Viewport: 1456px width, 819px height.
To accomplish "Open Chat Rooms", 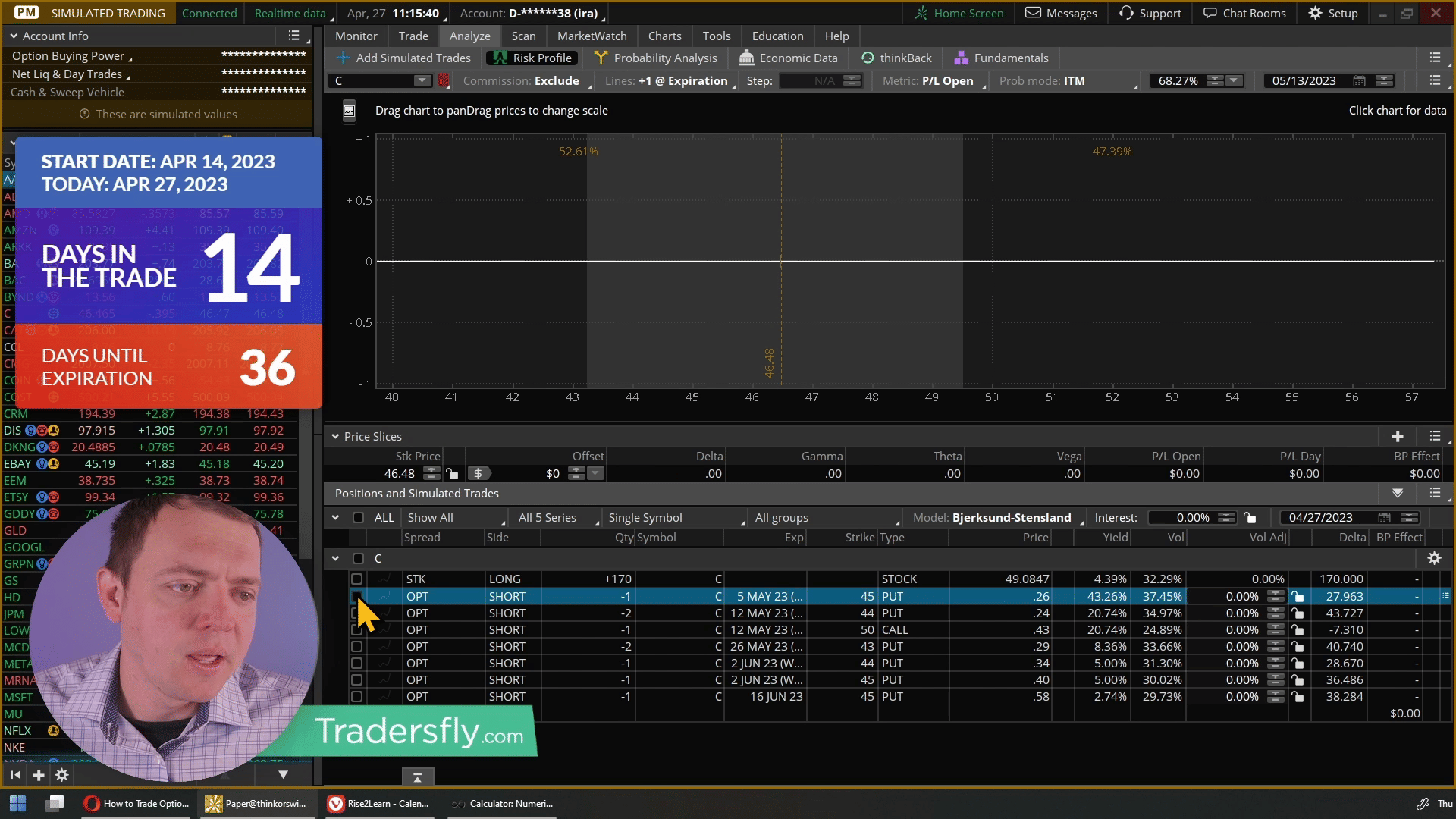I will (x=1244, y=13).
